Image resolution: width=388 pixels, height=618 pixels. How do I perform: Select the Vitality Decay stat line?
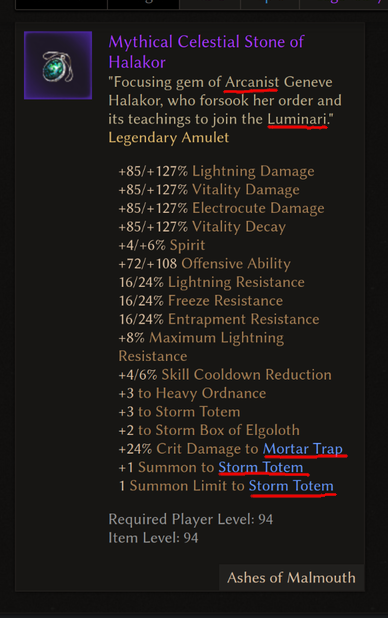coord(202,227)
